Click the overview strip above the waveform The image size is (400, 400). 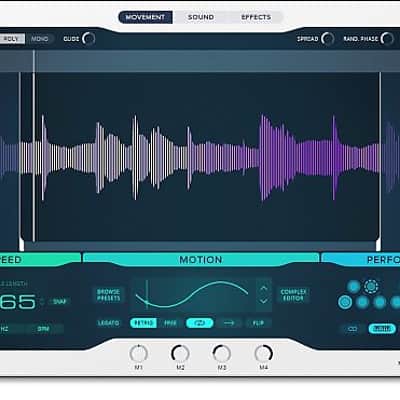pyautogui.click(x=200, y=61)
